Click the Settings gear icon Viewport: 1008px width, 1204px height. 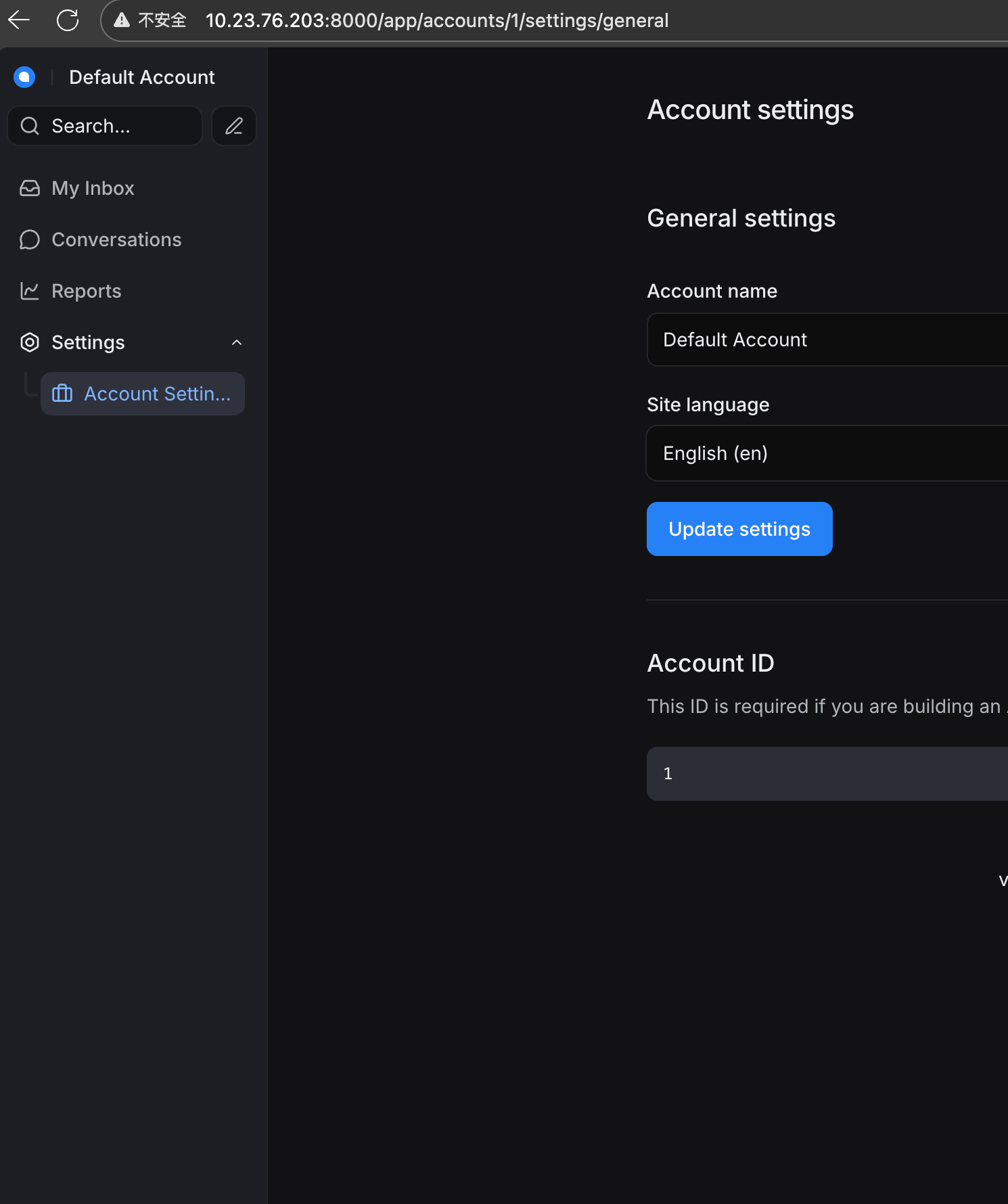click(x=30, y=342)
